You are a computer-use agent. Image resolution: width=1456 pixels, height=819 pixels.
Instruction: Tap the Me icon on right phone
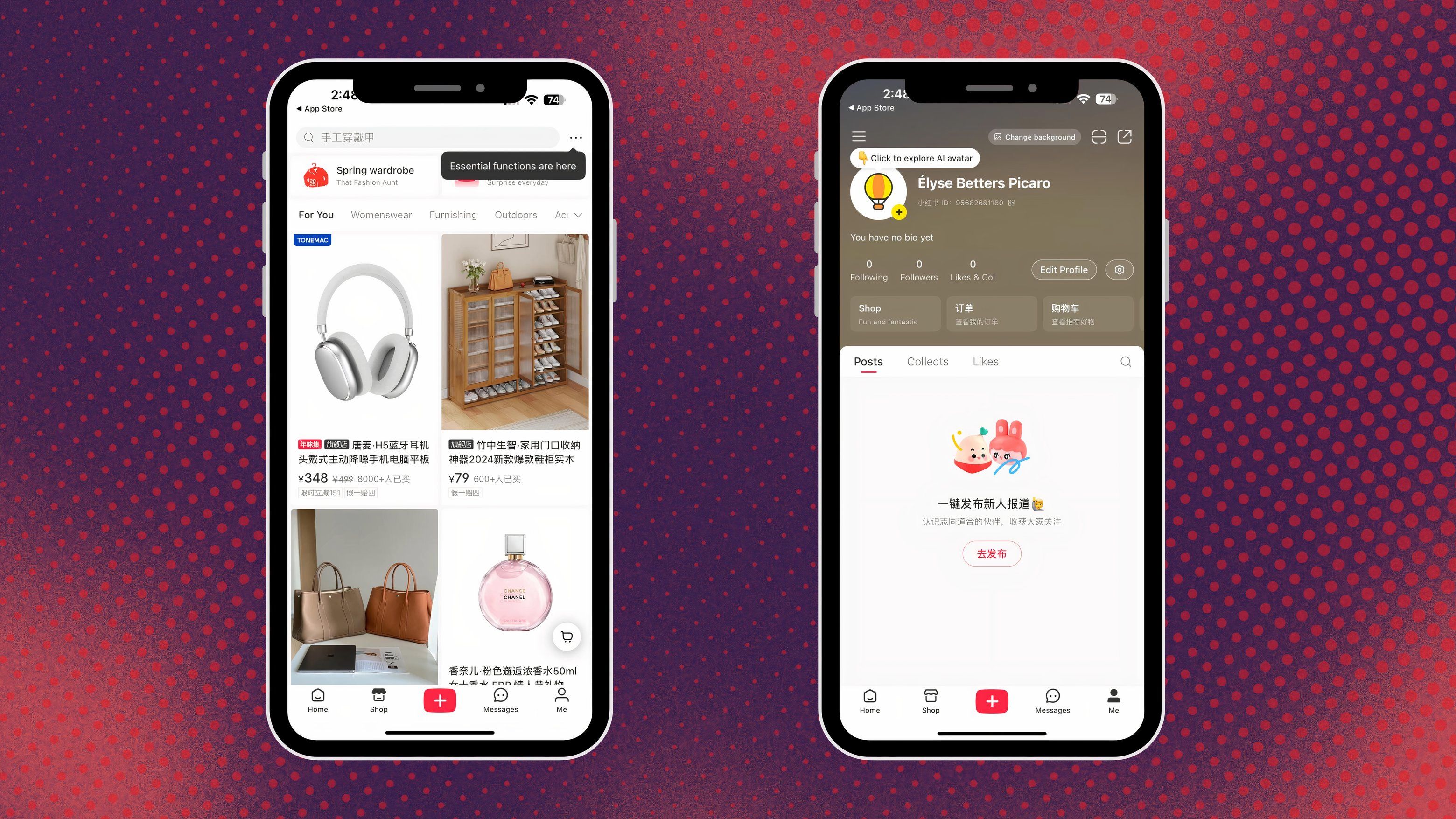(1113, 700)
